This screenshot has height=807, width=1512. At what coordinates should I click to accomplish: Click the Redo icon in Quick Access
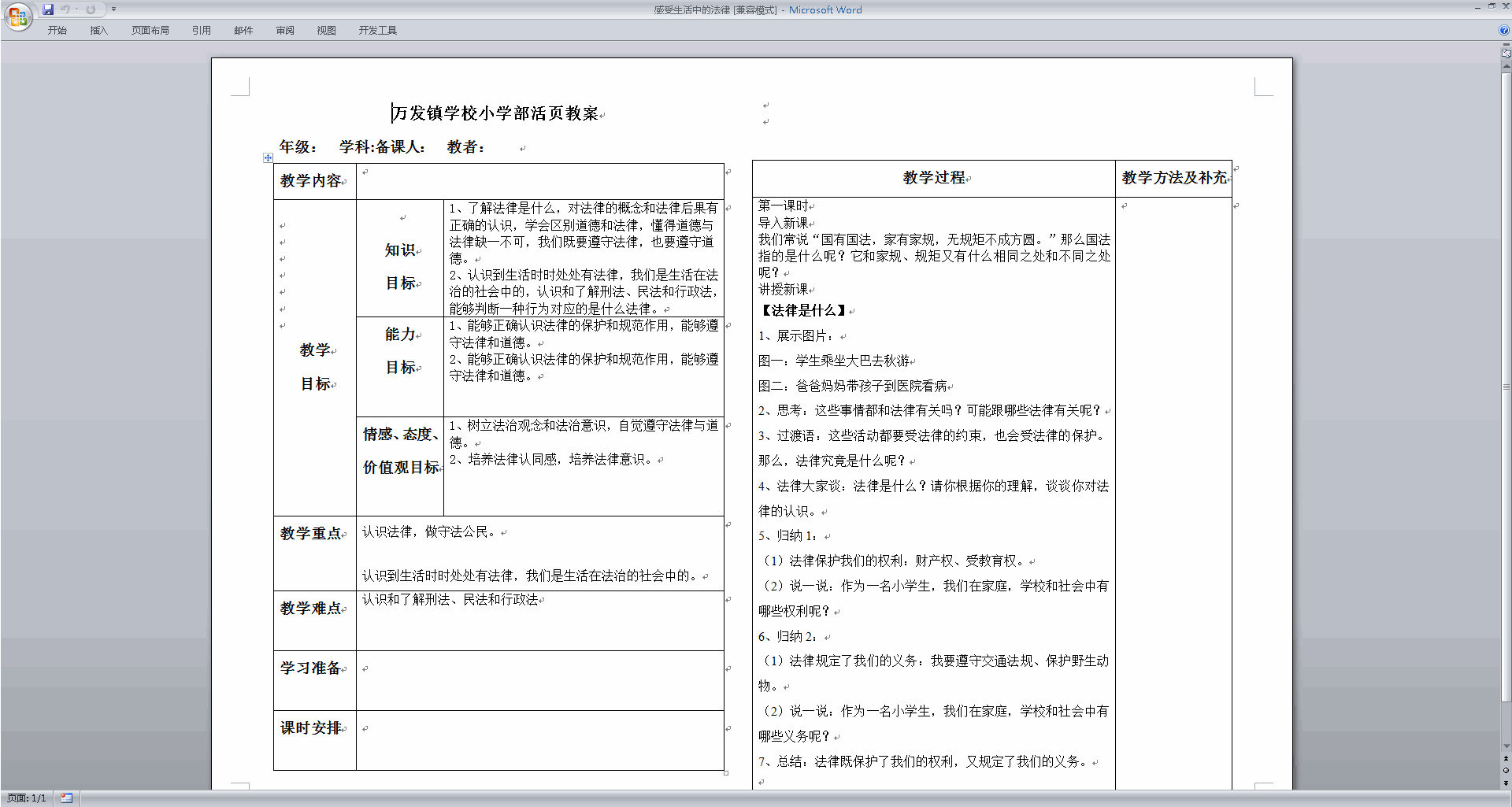click(x=91, y=9)
